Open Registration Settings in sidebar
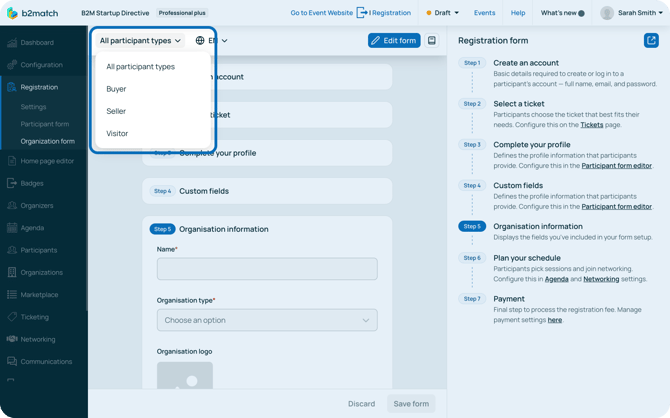This screenshot has height=418, width=670. click(x=33, y=107)
